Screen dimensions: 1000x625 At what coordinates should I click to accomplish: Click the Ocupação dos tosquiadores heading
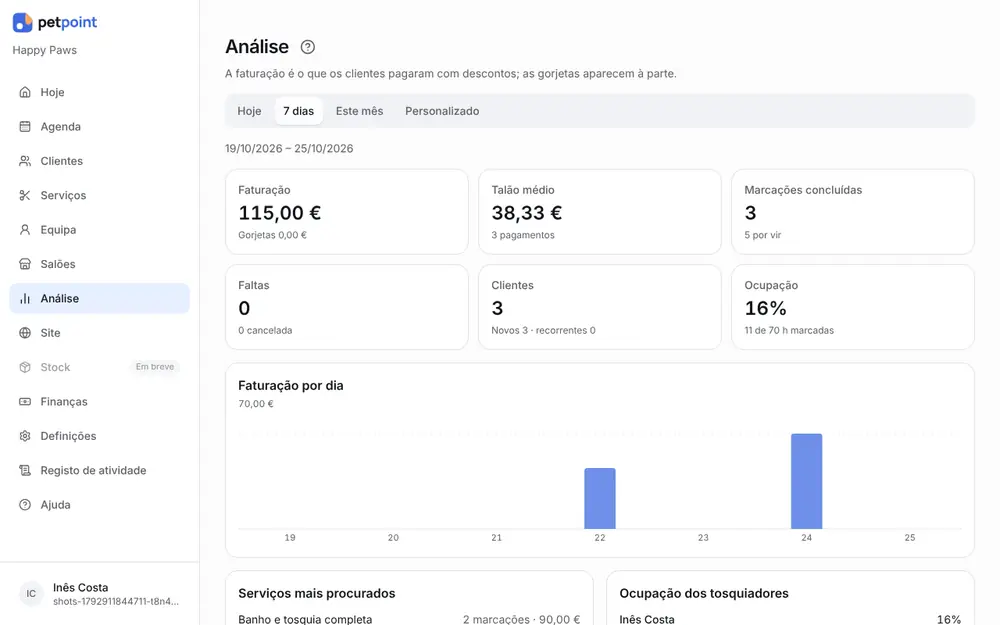tap(704, 594)
